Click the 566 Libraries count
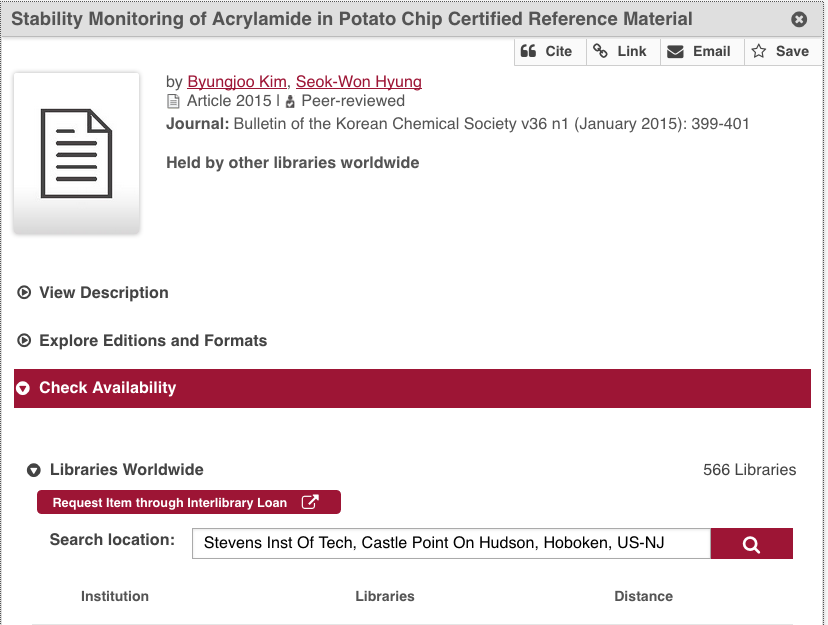The width and height of the screenshot is (828, 625). tap(749, 470)
